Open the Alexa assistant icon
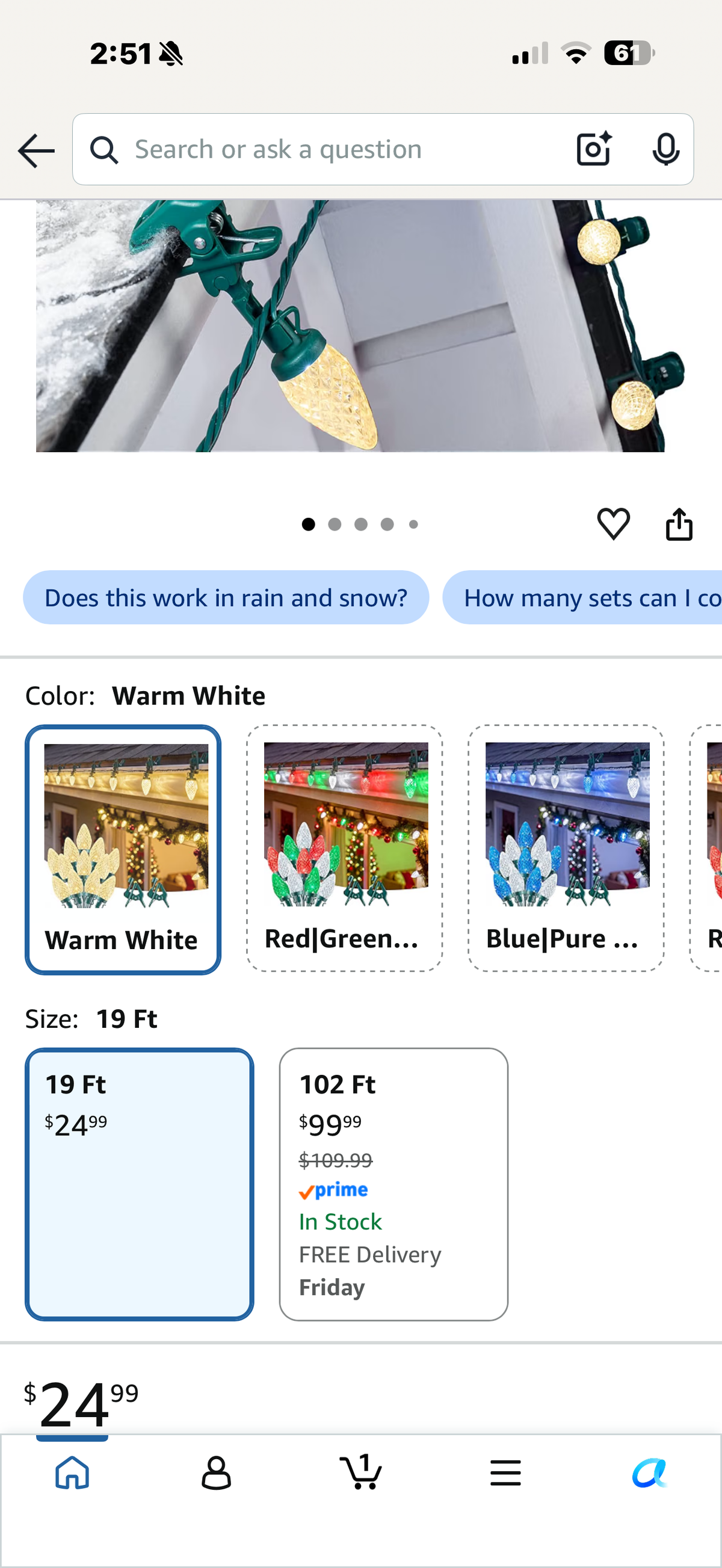Screen dimensions: 722x1568 [x=650, y=1473]
